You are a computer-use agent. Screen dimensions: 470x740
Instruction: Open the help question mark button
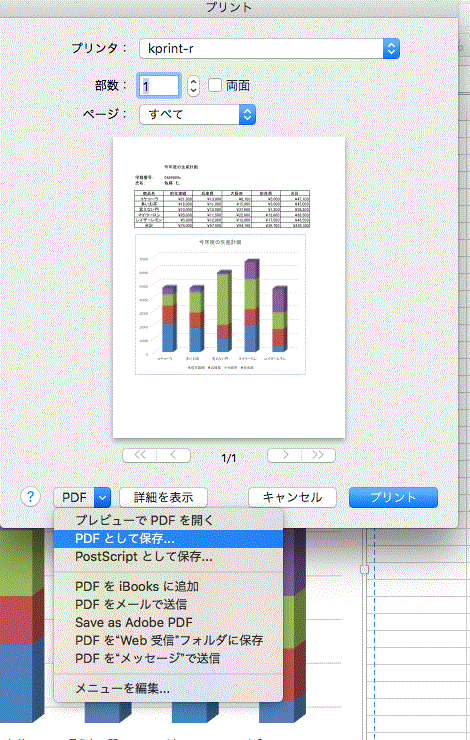tap(31, 496)
